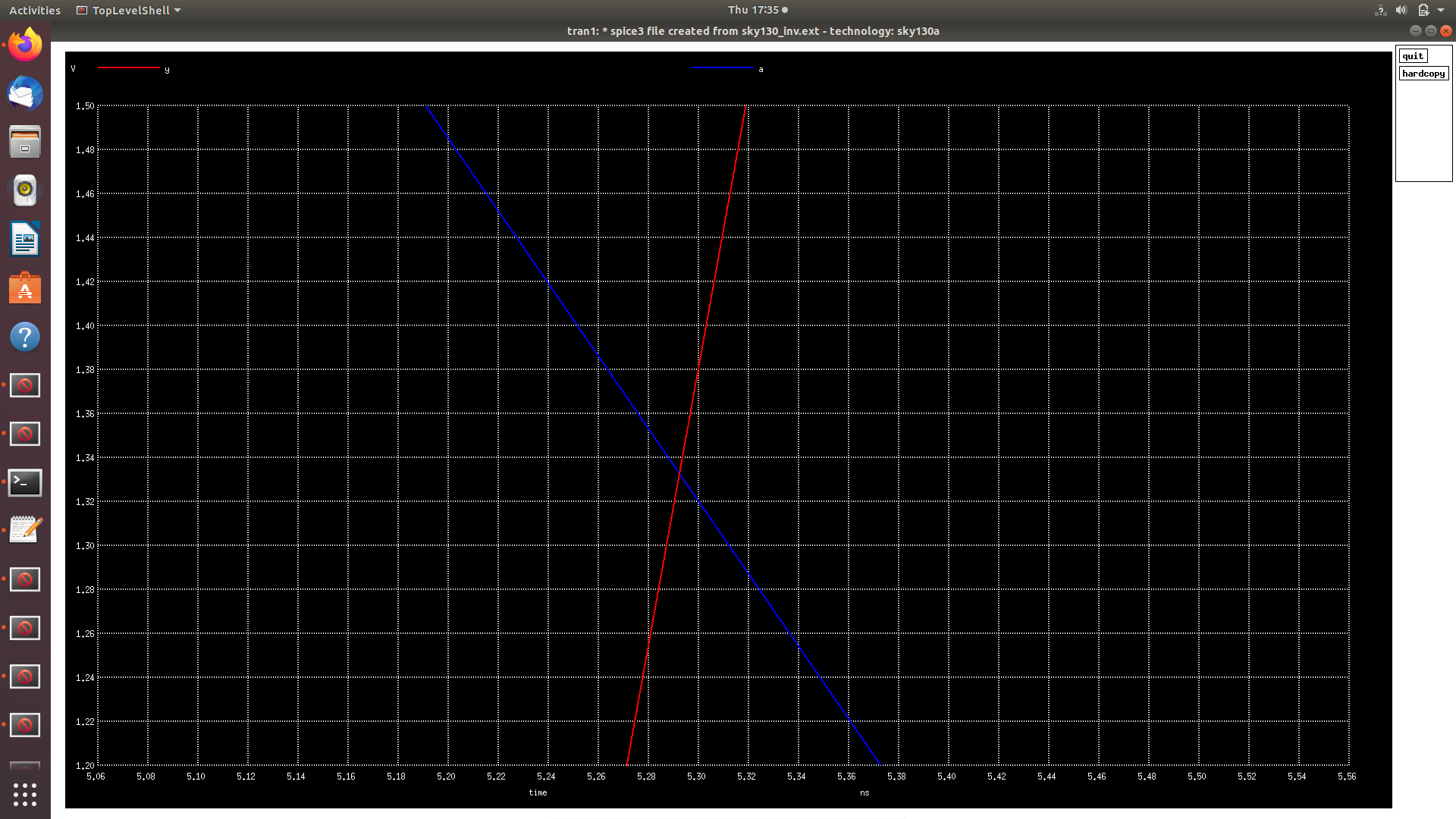Launch Thunderbird mail client
This screenshot has width=1456, height=819.
25,94
